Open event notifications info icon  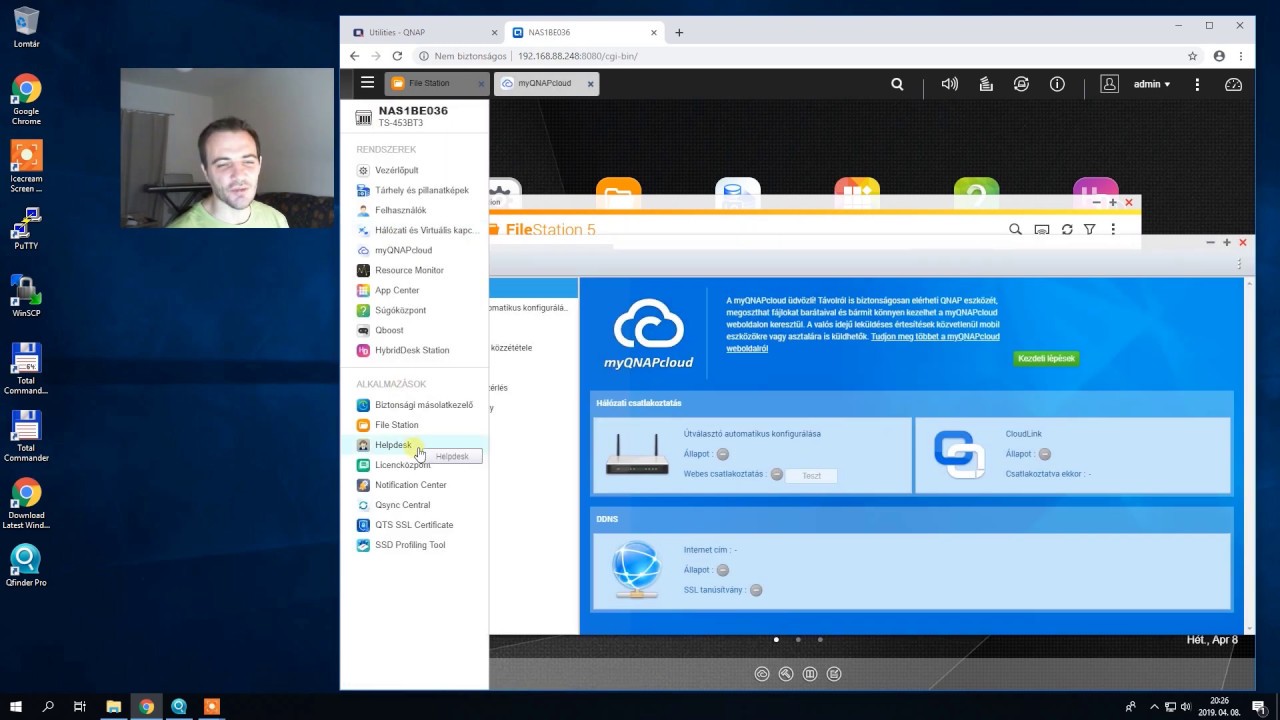[1057, 85]
